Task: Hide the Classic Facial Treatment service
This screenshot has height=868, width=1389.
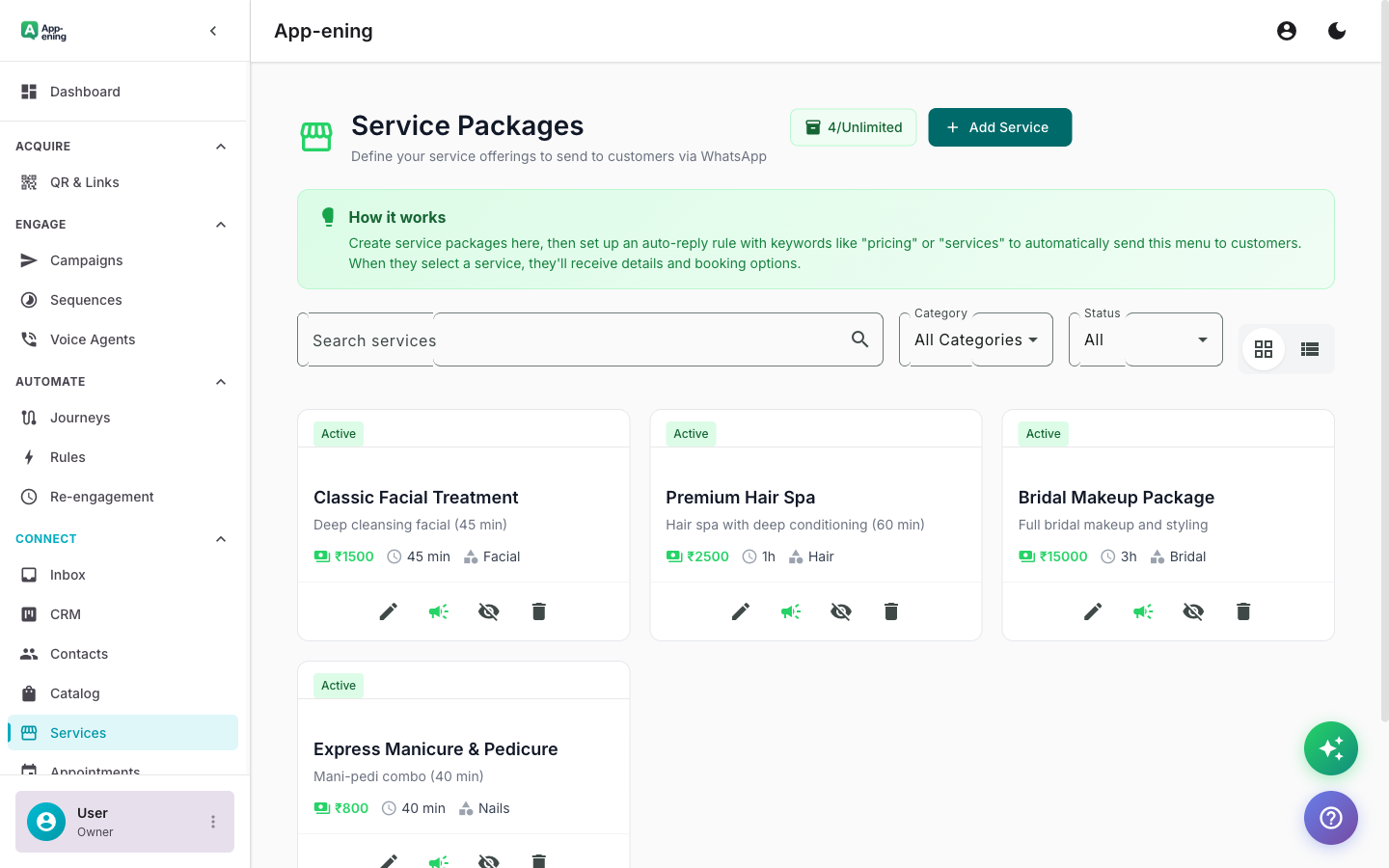Action: (x=489, y=611)
